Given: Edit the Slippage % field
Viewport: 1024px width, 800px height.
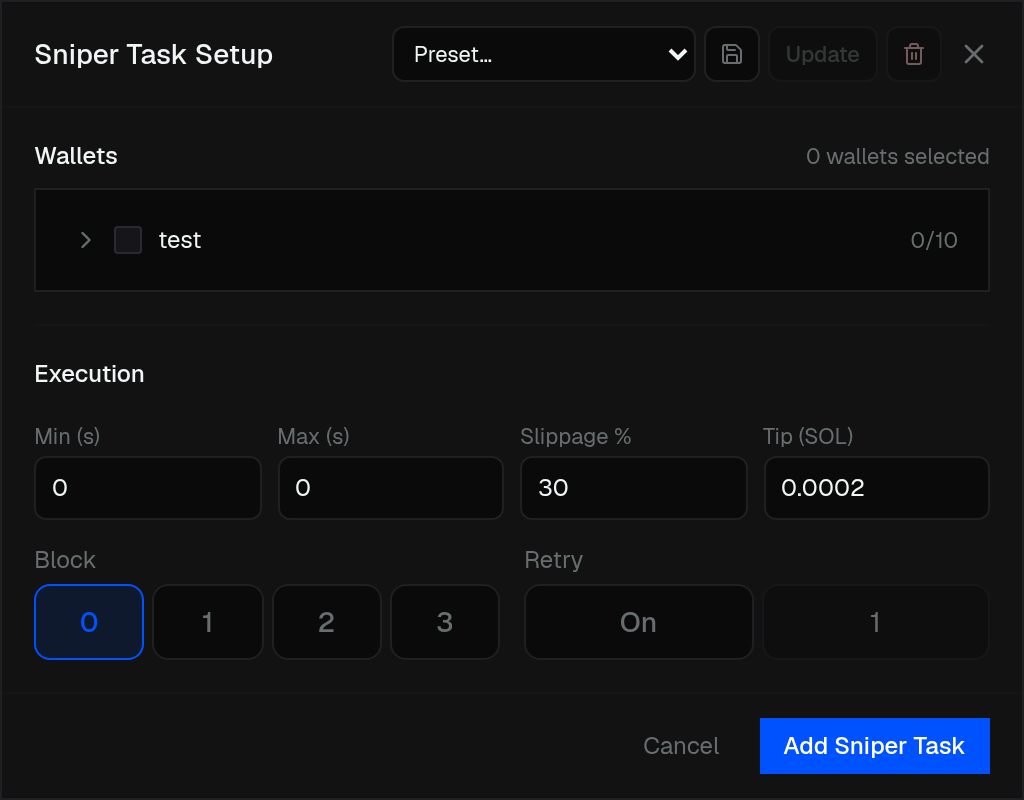Looking at the screenshot, I should coord(633,488).
